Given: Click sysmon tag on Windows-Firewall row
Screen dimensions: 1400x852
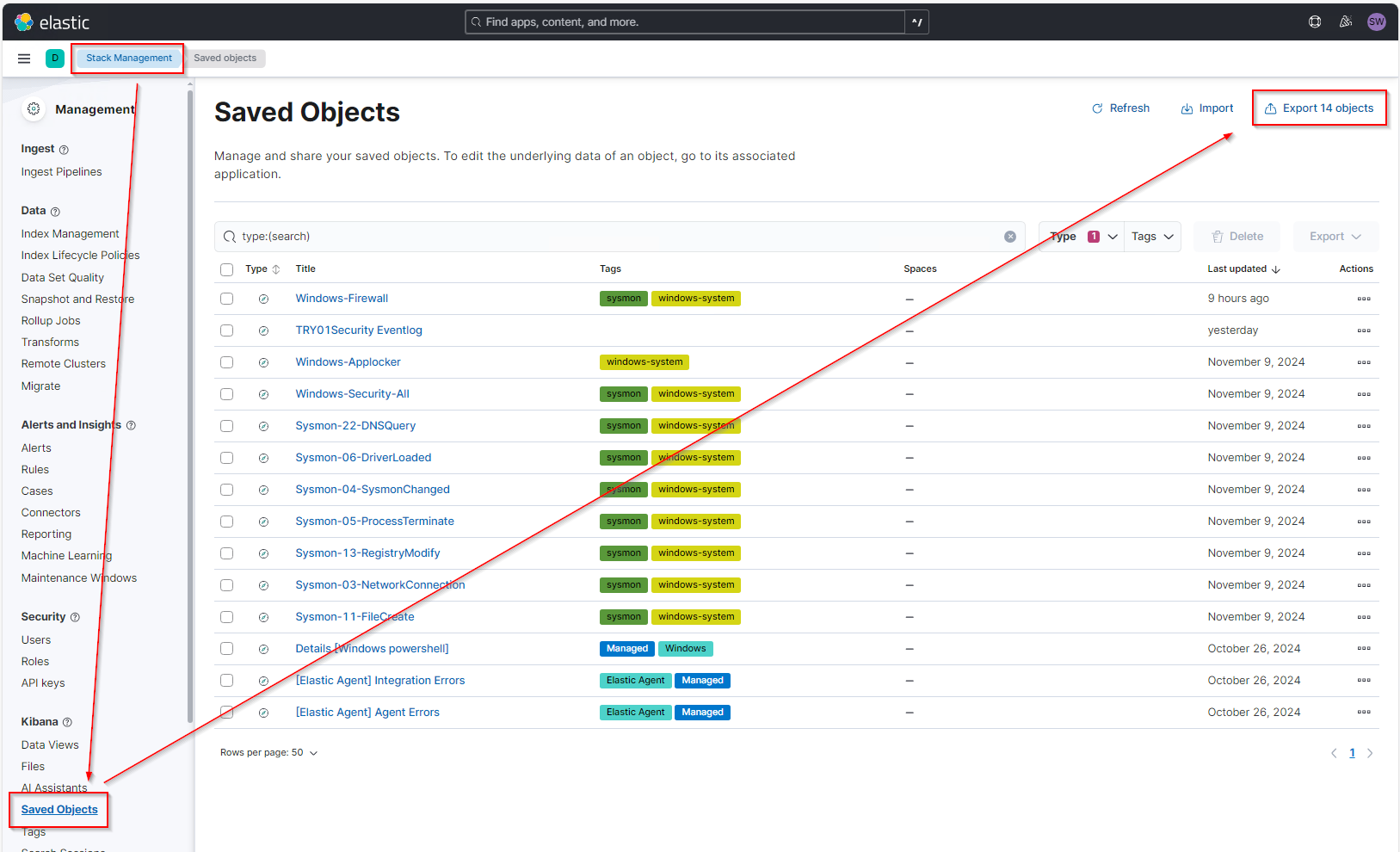Looking at the screenshot, I should (624, 299).
